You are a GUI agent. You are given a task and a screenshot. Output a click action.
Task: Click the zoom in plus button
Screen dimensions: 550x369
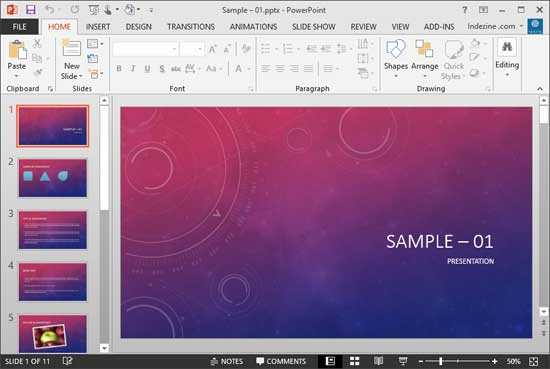(x=494, y=361)
